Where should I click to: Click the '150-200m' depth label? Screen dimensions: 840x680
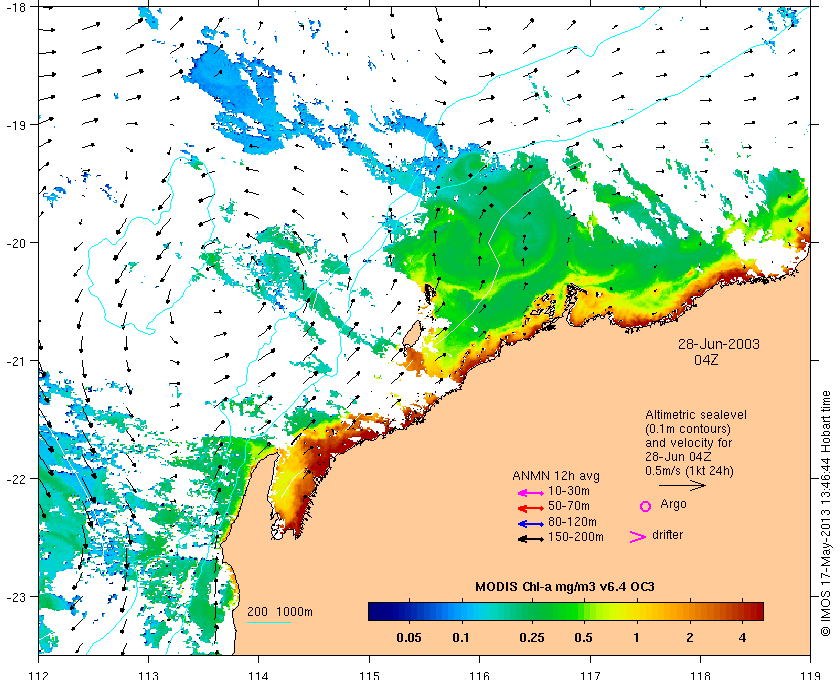click(x=576, y=537)
